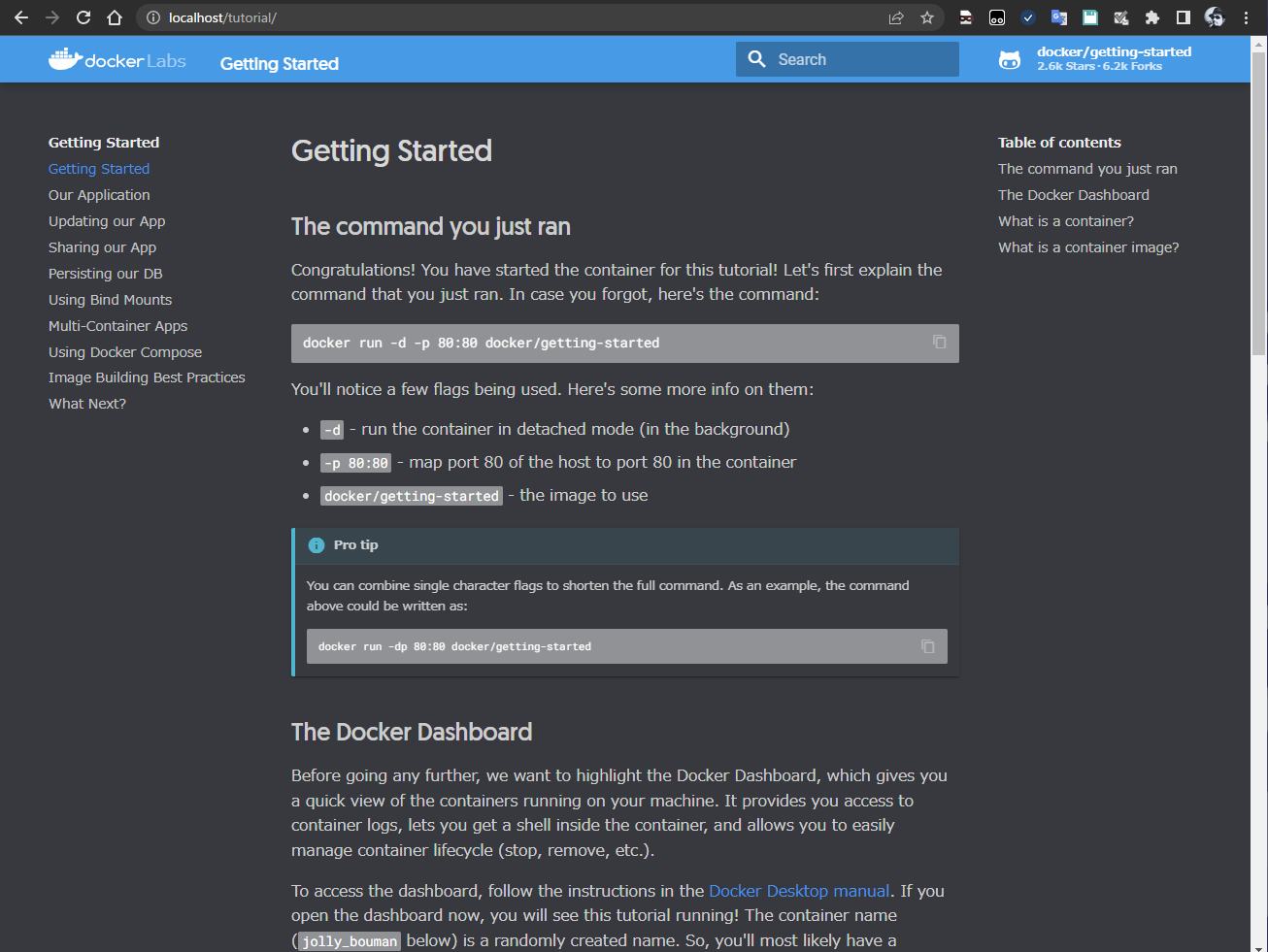This screenshot has width=1268, height=952.
Task: Click the browser forward arrow
Action: click(x=52, y=17)
